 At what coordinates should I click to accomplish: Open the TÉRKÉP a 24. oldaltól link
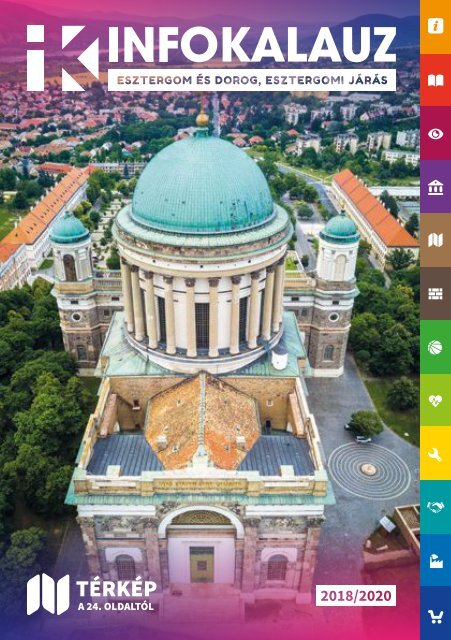(117, 594)
